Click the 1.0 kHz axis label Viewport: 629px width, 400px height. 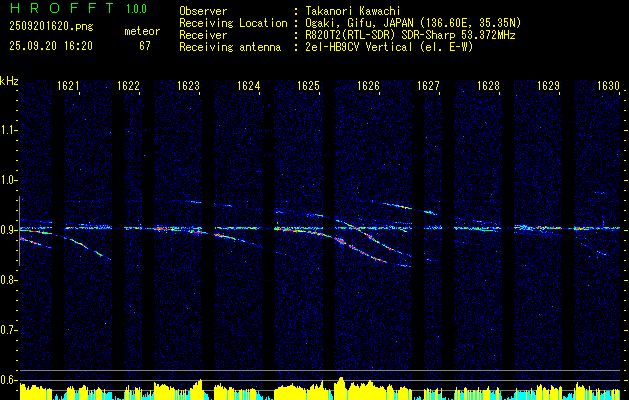click(x=8, y=181)
